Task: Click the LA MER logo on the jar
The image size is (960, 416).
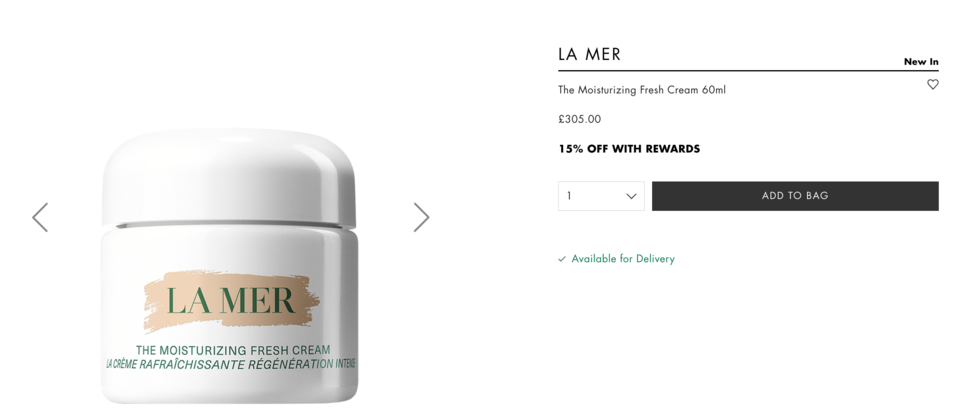Action: coord(230,301)
